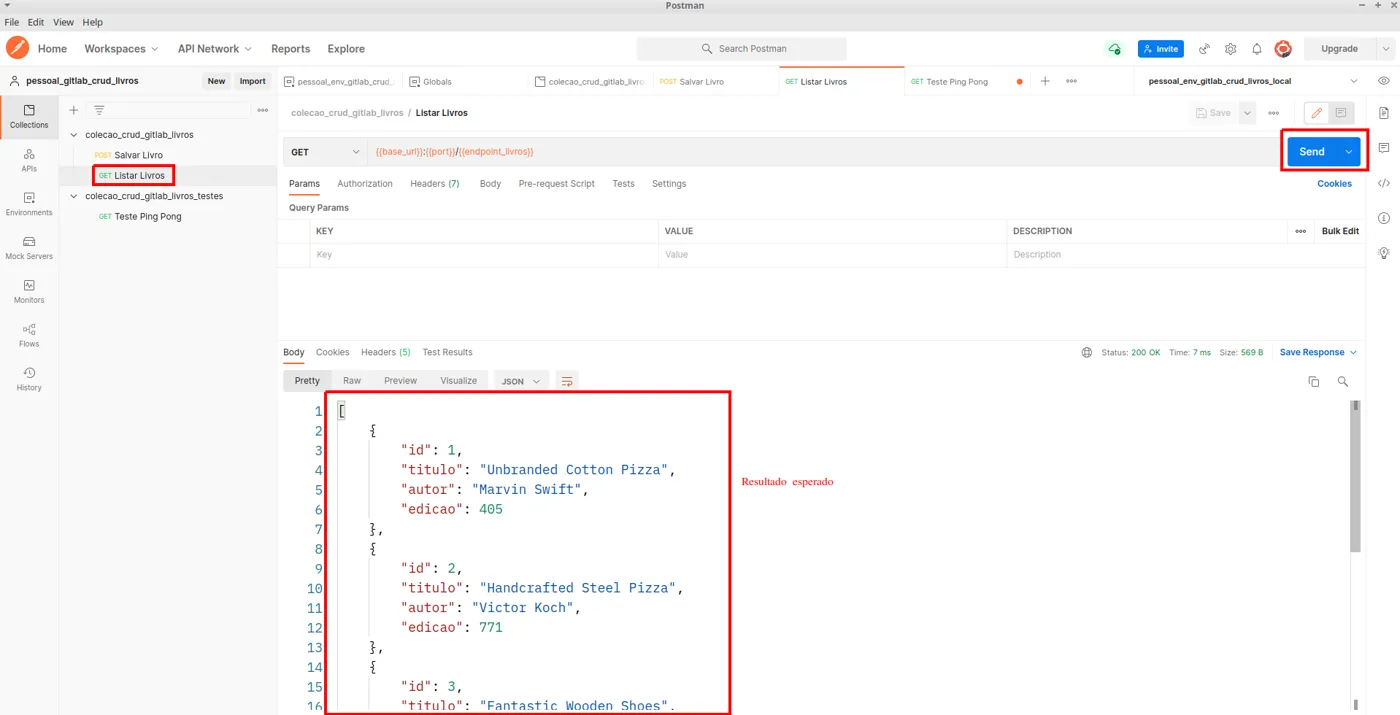Open request more actions dots beside Save
Screen dimensions: 1400x715
coord(1273,113)
